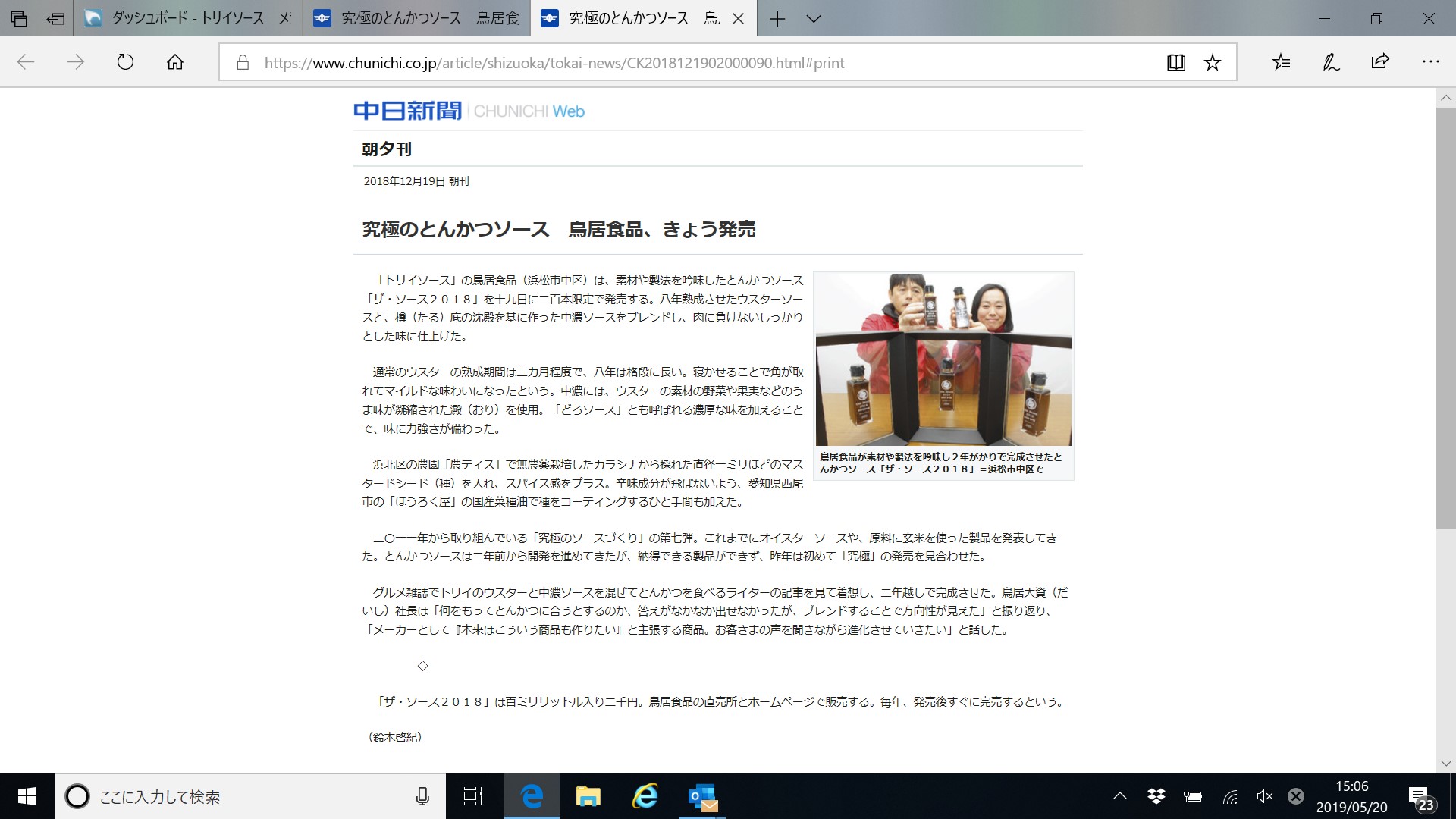Open the clock showing 15:06

click(1351, 796)
